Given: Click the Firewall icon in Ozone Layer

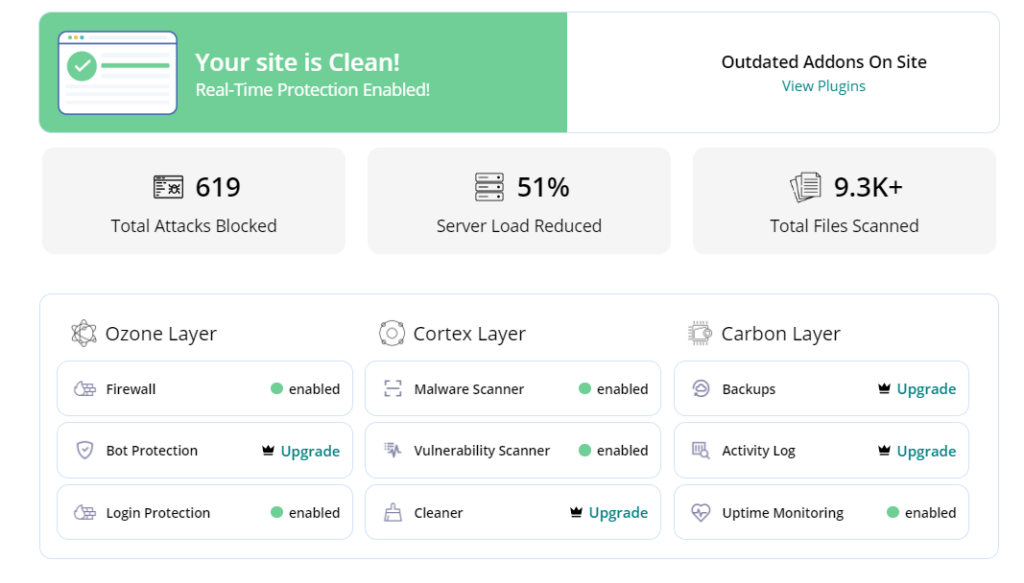Looking at the screenshot, I should (x=85, y=389).
